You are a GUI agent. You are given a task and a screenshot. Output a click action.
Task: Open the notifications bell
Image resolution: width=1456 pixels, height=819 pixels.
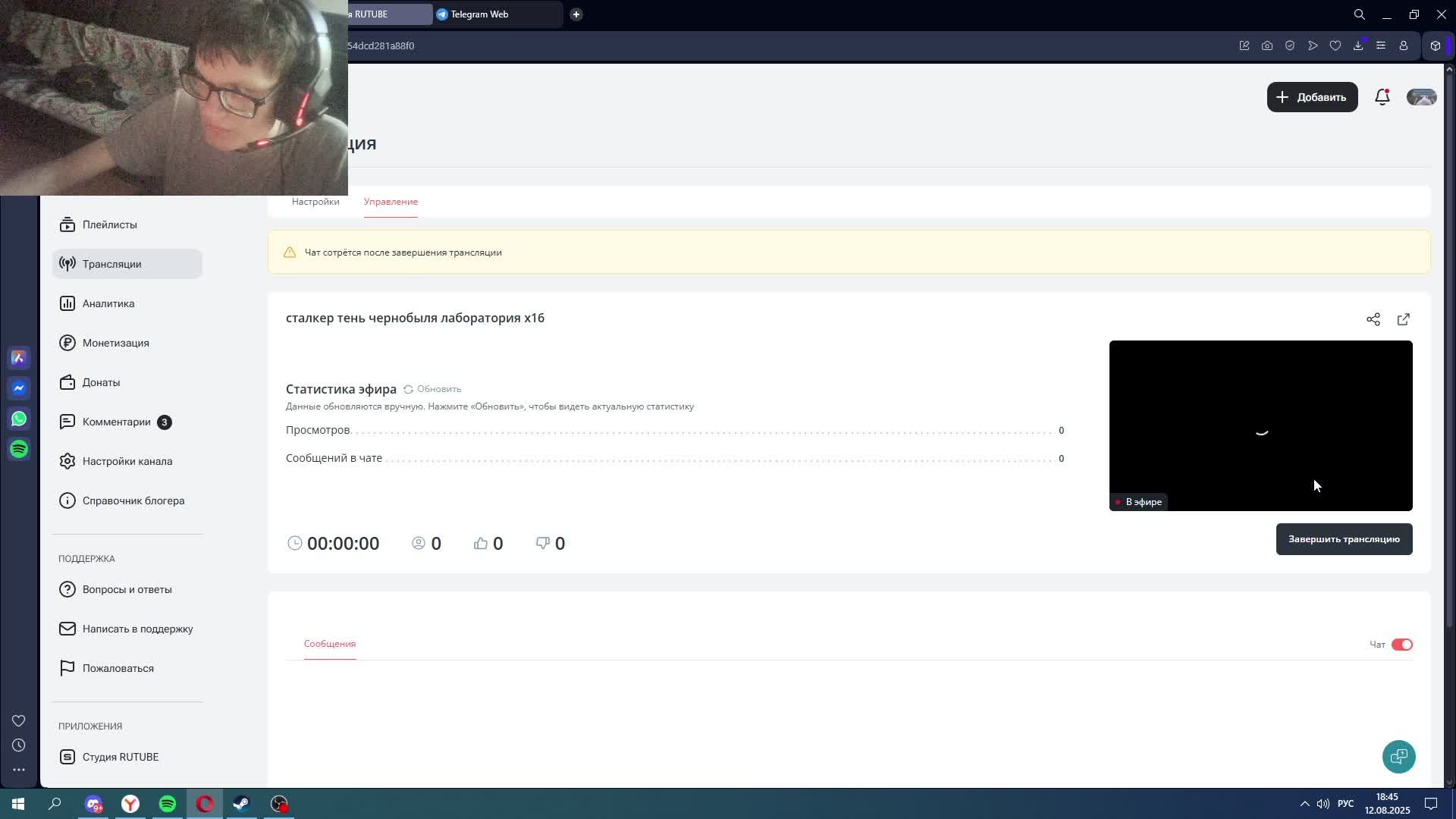coord(1382,97)
